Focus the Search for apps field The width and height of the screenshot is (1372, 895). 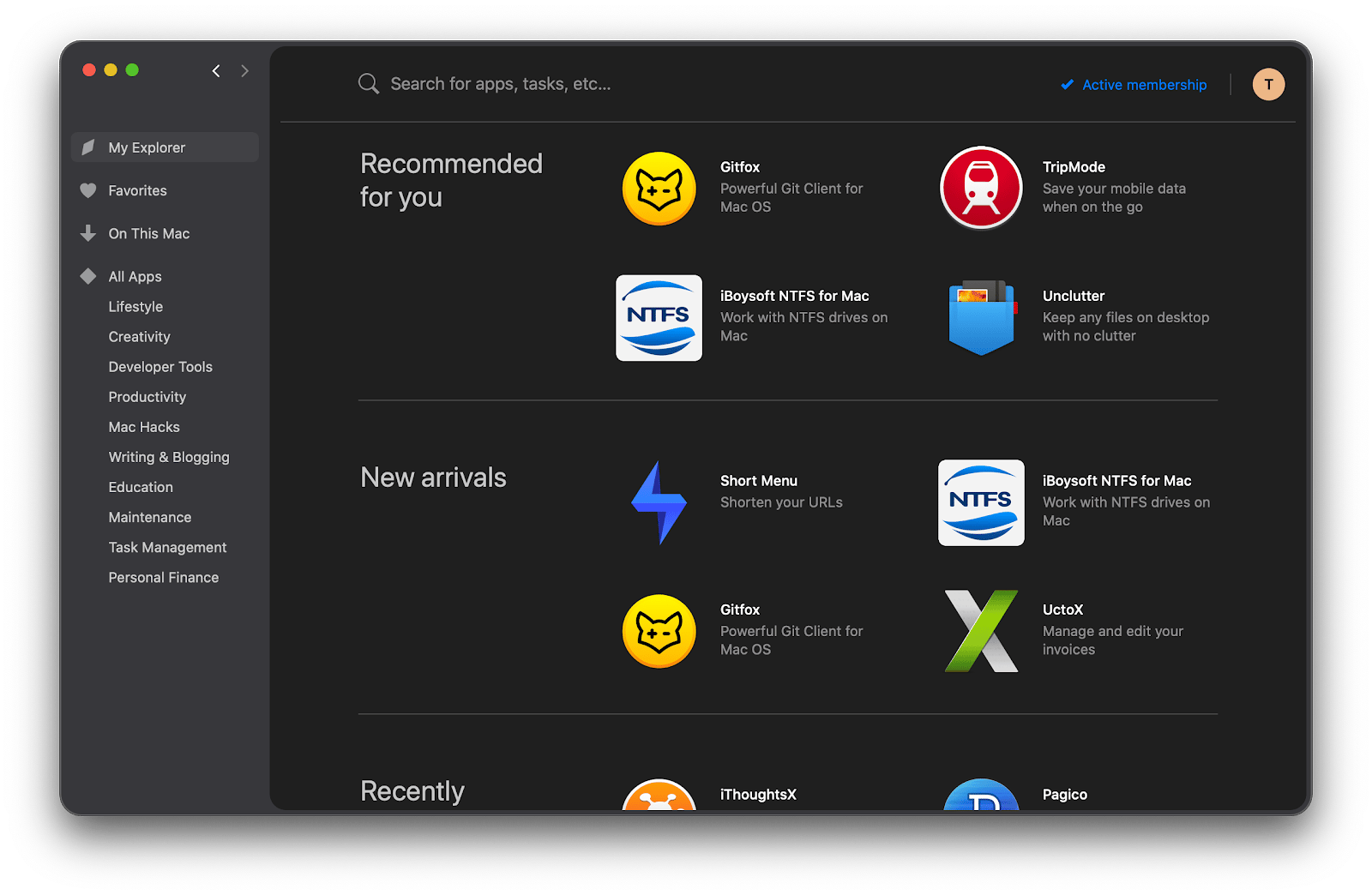(x=500, y=84)
